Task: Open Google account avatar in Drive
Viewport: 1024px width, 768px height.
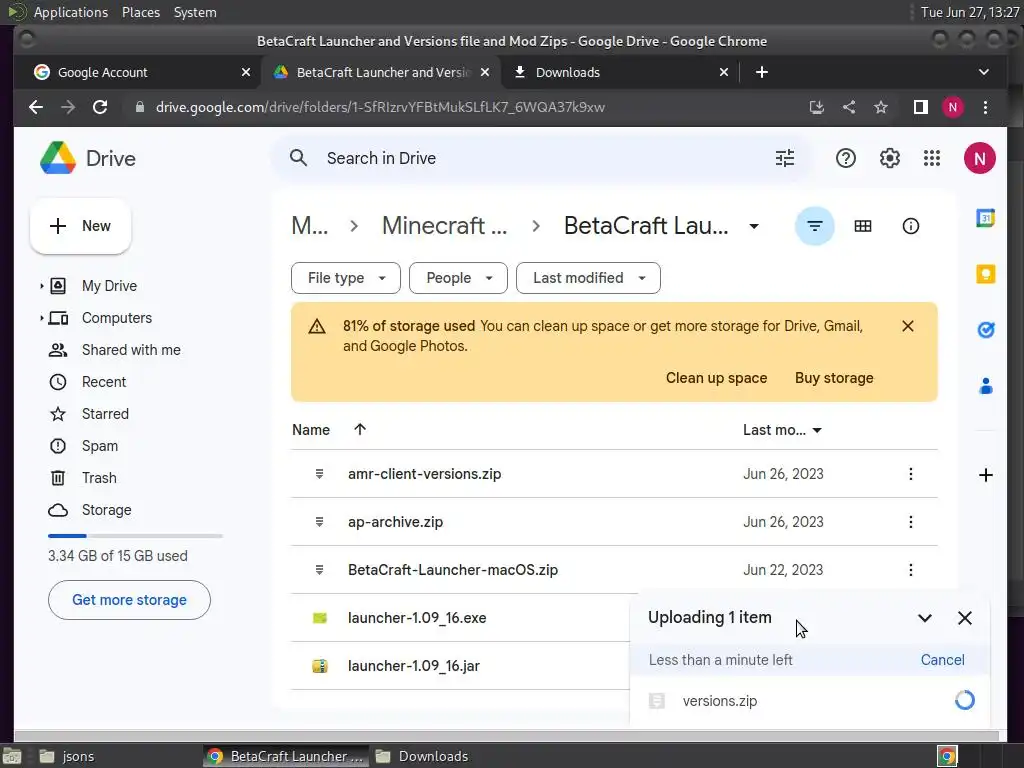Action: [x=980, y=158]
